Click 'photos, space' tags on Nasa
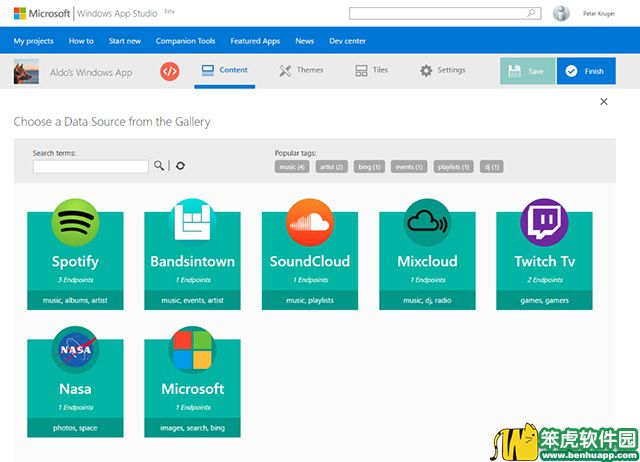This screenshot has height=462, width=640. [x=75, y=428]
